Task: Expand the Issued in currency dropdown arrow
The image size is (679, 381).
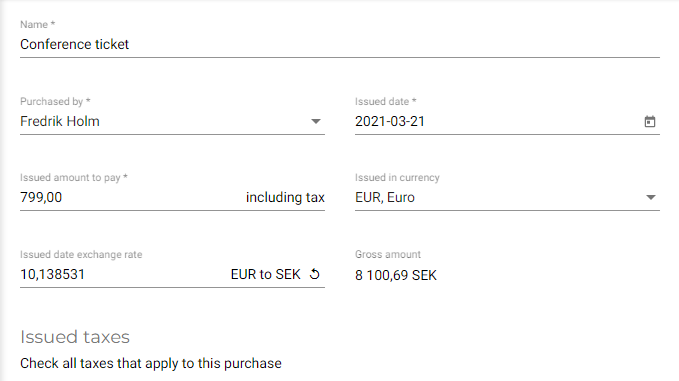Action: [650, 197]
